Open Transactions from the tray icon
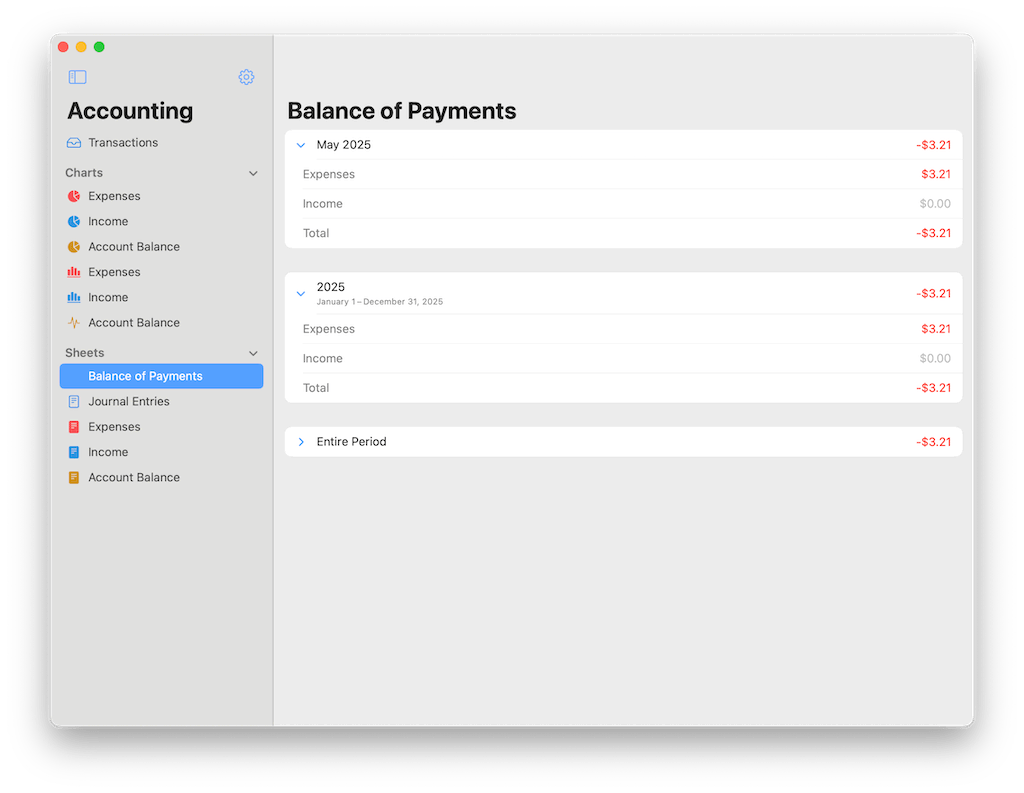The width and height of the screenshot is (1024, 793). (x=74, y=143)
